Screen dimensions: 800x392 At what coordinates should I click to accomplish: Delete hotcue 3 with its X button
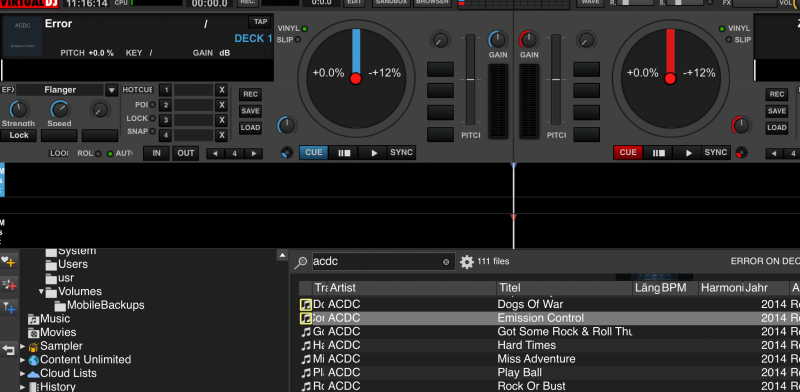pyautogui.click(x=221, y=120)
